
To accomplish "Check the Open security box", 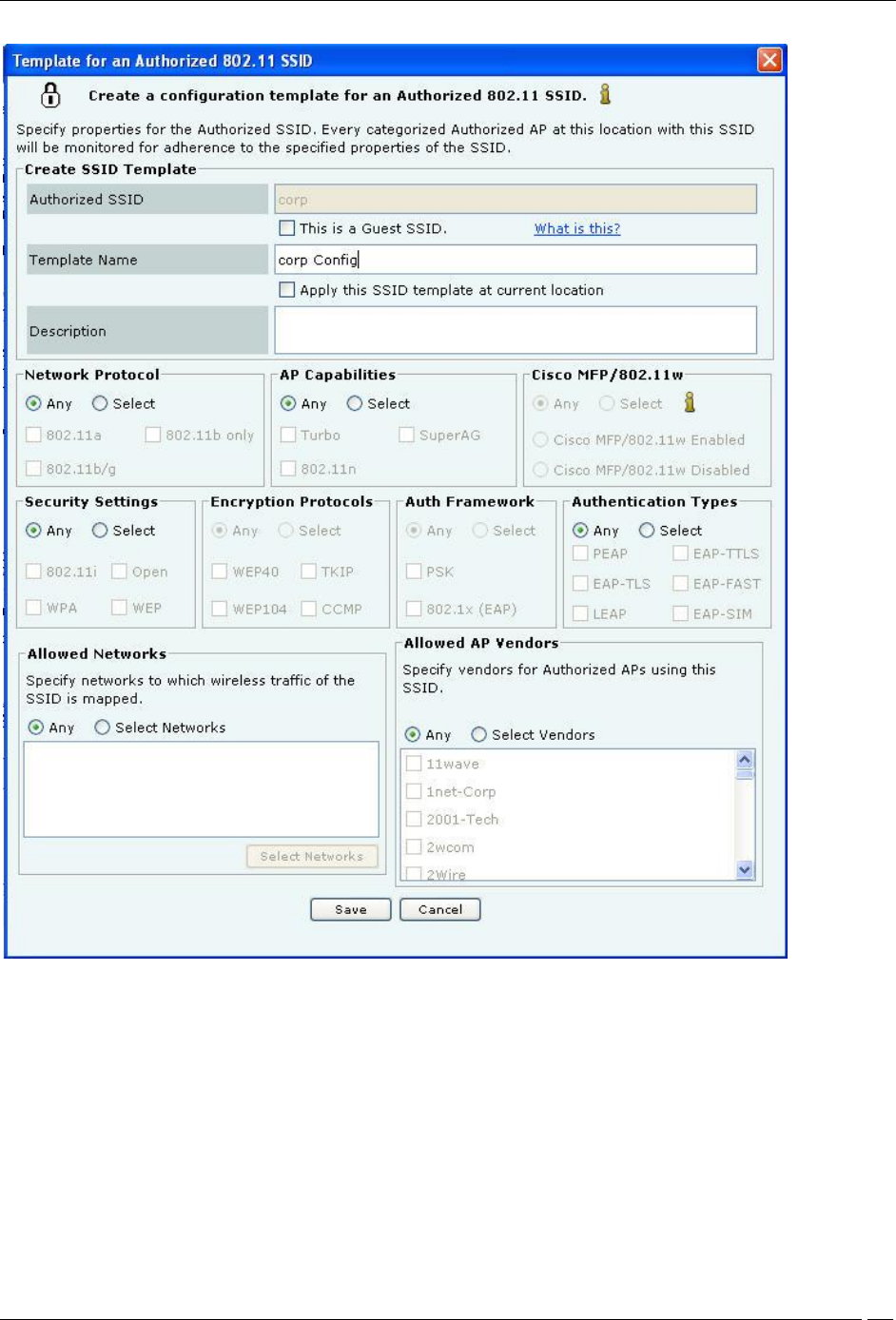I will point(120,572).
